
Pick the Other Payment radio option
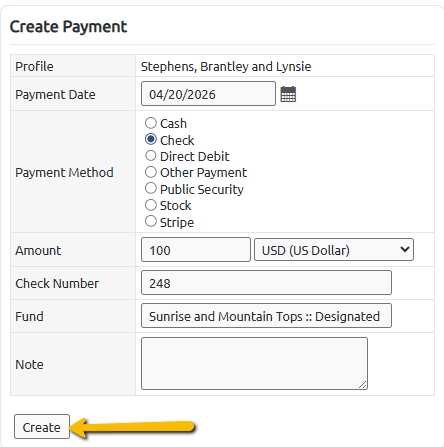pyautogui.click(x=151, y=172)
